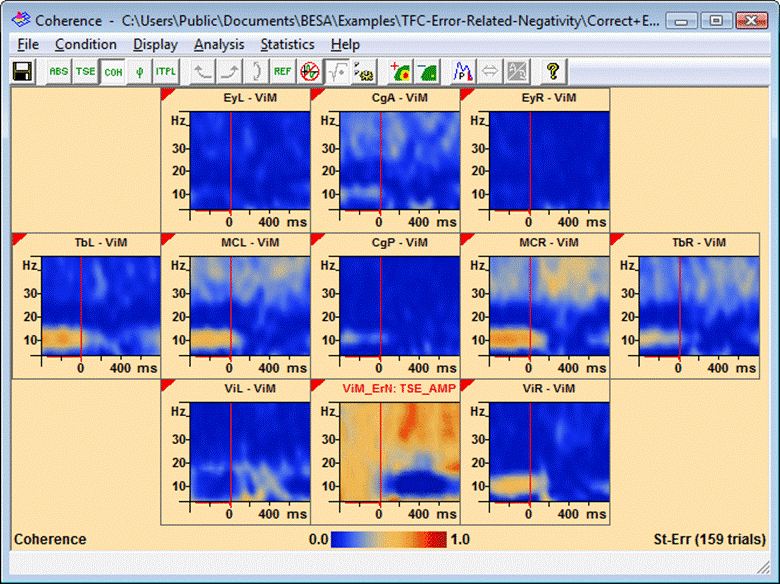The height and width of the screenshot is (584, 780).
Task: Toggle the COH coherence display
Action: (x=113, y=72)
